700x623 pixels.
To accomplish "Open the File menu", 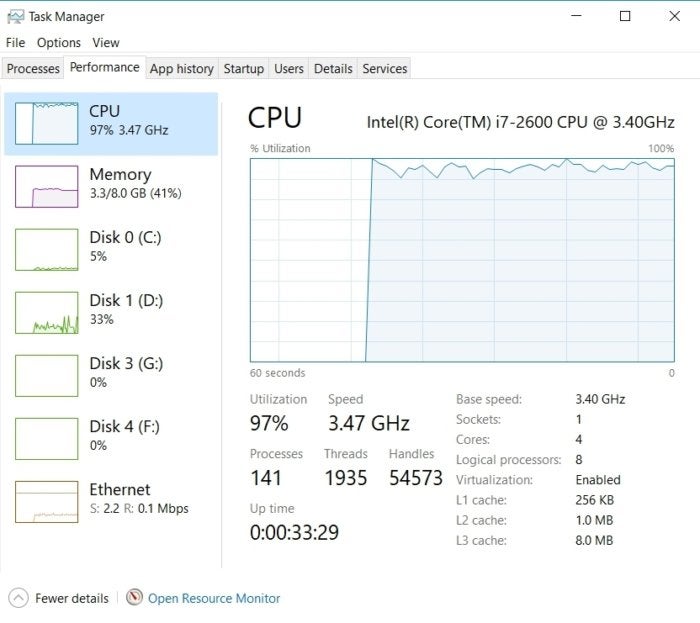I will [x=15, y=43].
